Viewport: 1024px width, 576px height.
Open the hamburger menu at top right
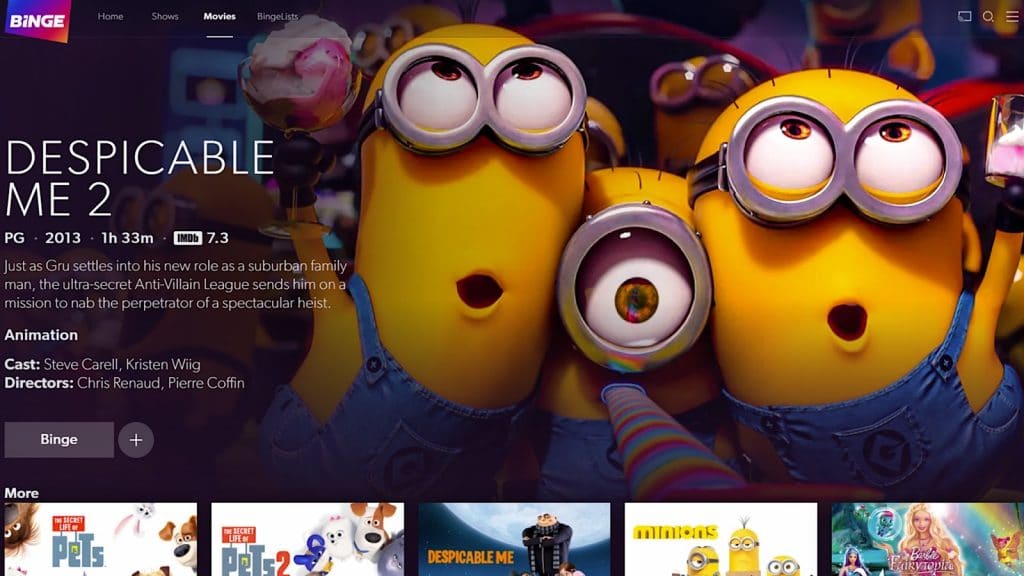point(1014,16)
